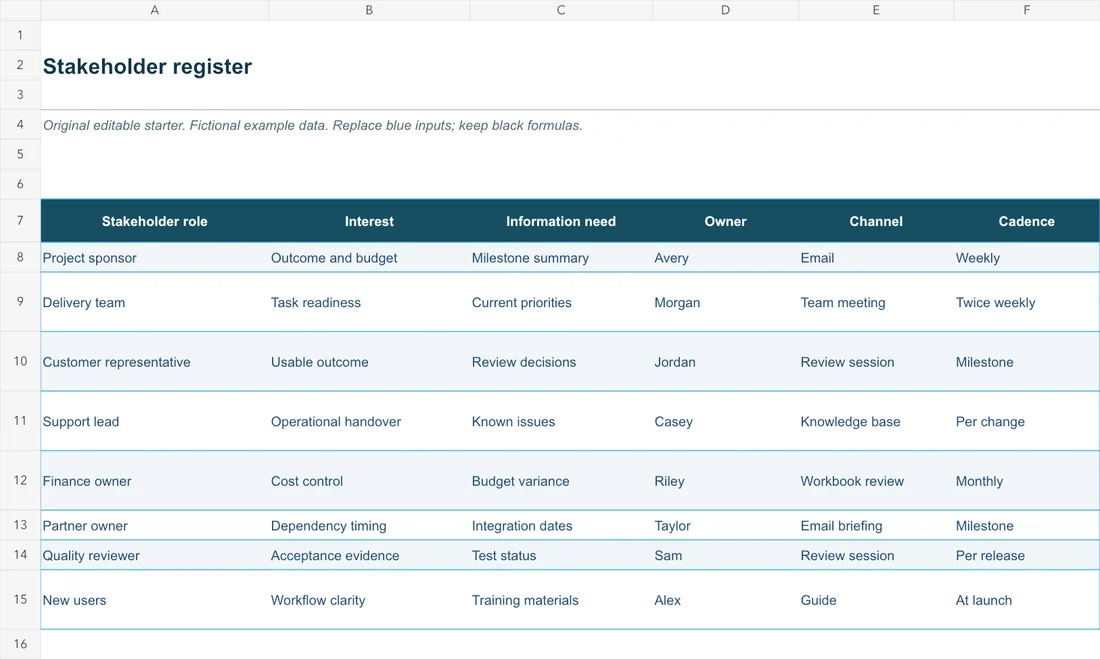This screenshot has height=659, width=1100.
Task: Click "Review session" in Customer representative row
Action: point(876,362)
